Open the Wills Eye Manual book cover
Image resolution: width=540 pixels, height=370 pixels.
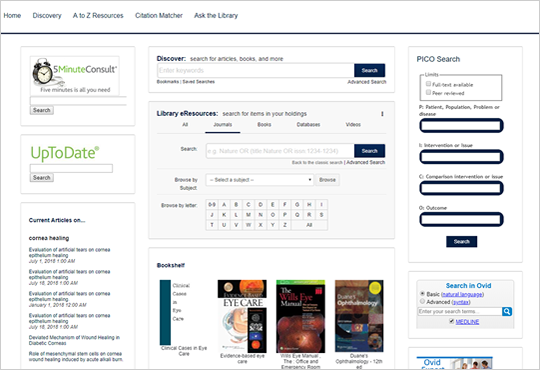pos(301,316)
